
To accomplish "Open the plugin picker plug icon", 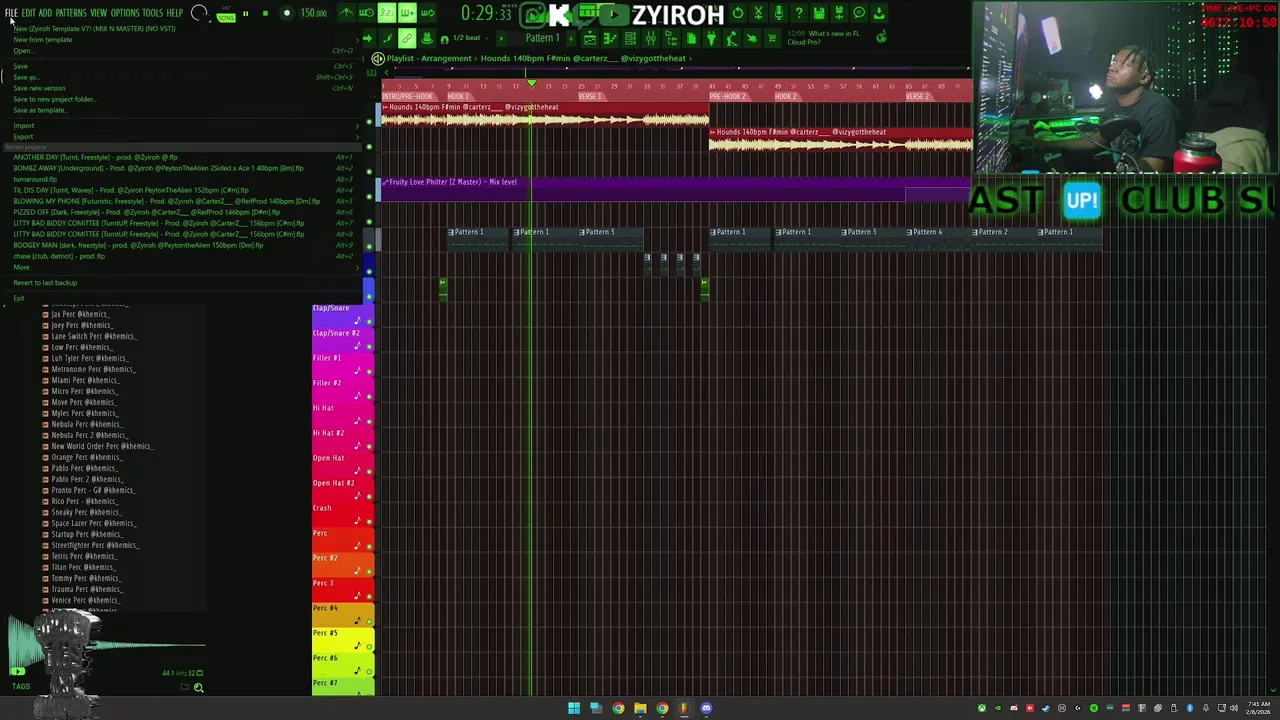I will point(711,38).
